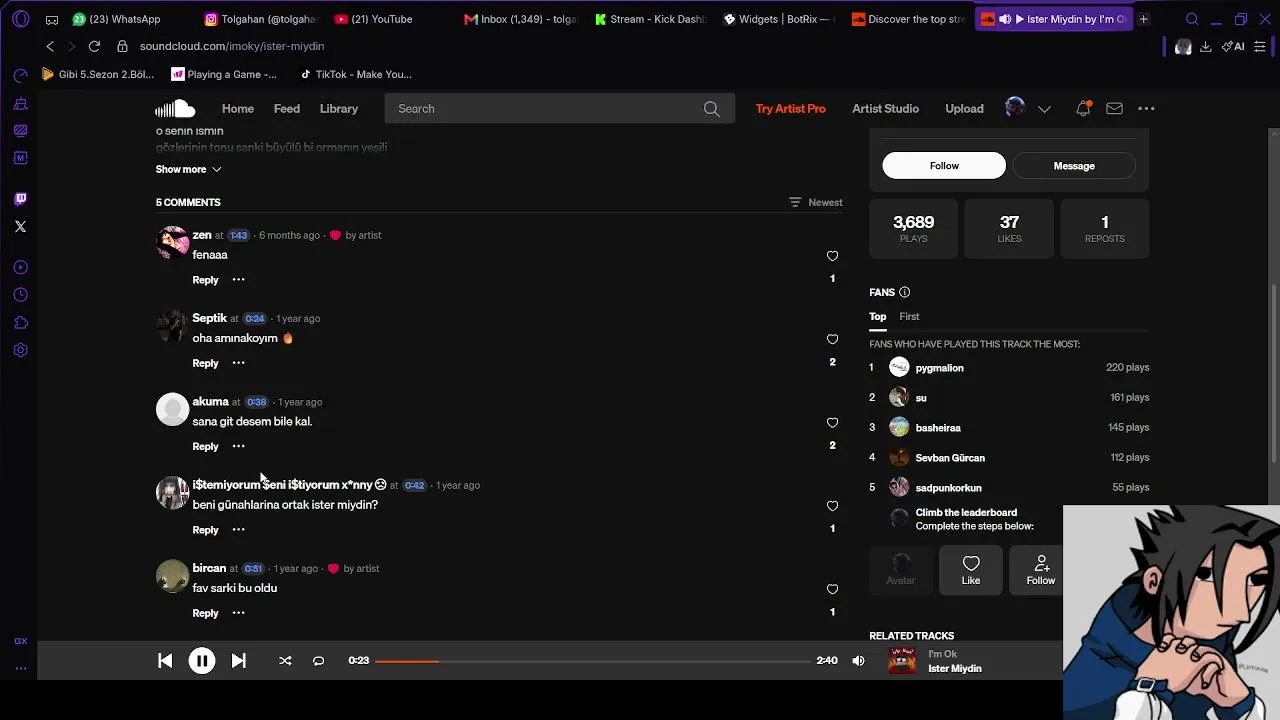
Task: Open SoundCloud header more options menu
Action: [x=1146, y=109]
